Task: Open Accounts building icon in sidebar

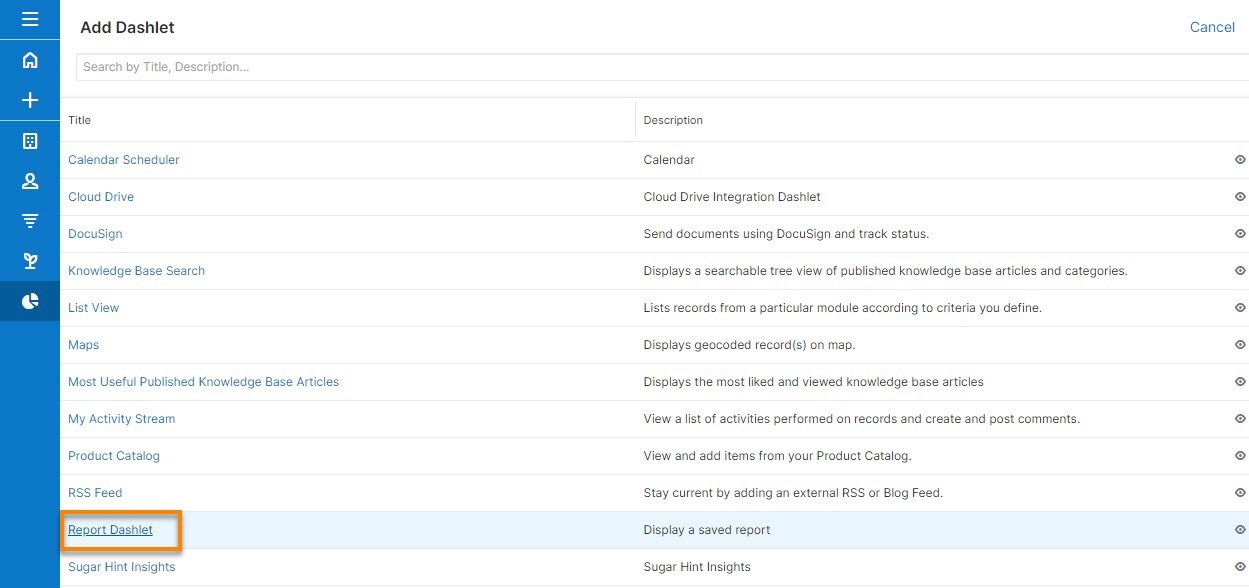Action: click(x=30, y=141)
